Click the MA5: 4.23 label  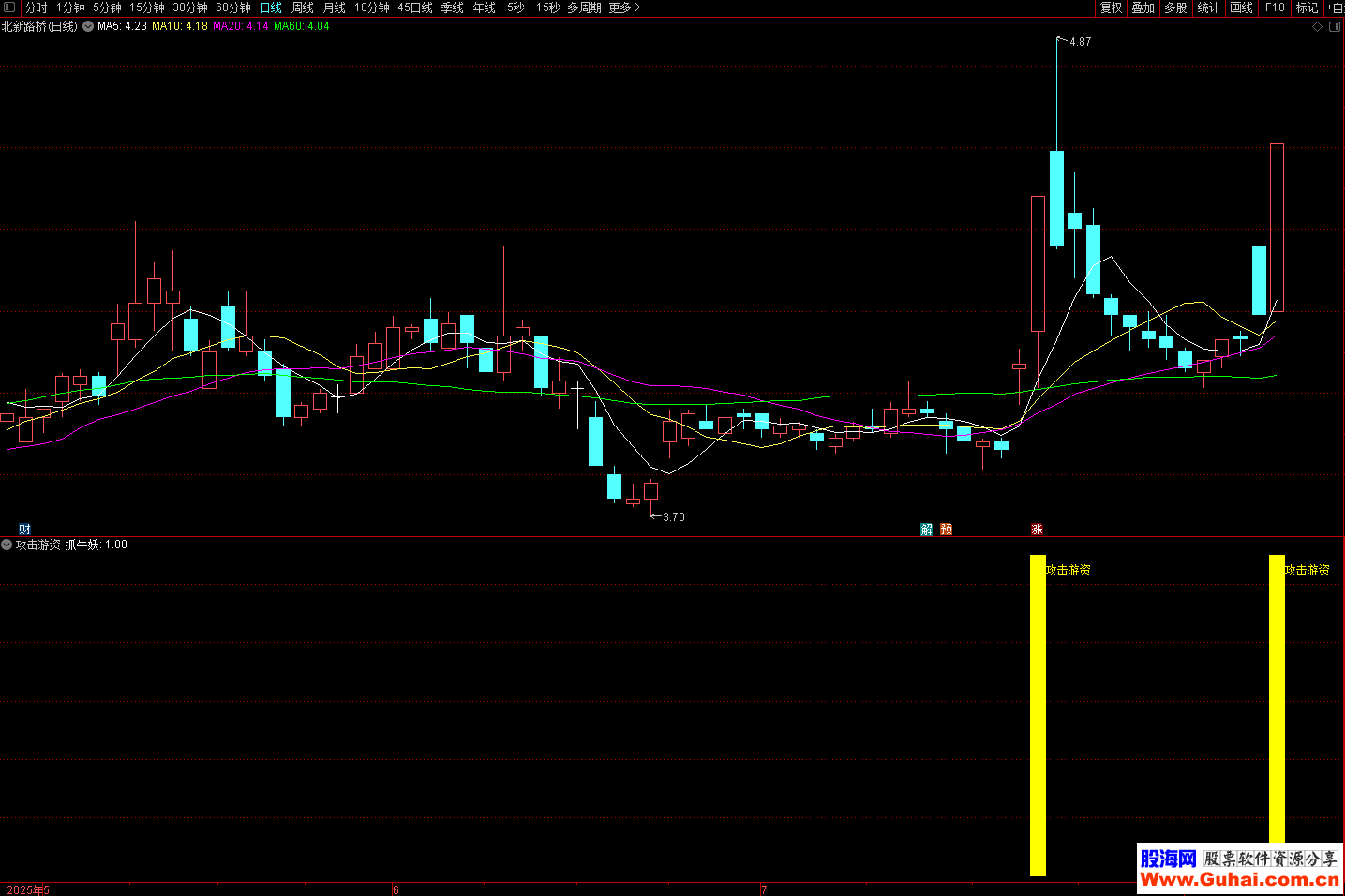123,26
